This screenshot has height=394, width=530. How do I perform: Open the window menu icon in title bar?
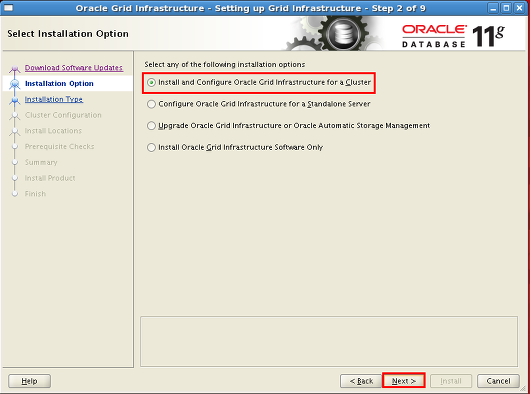[8, 8]
